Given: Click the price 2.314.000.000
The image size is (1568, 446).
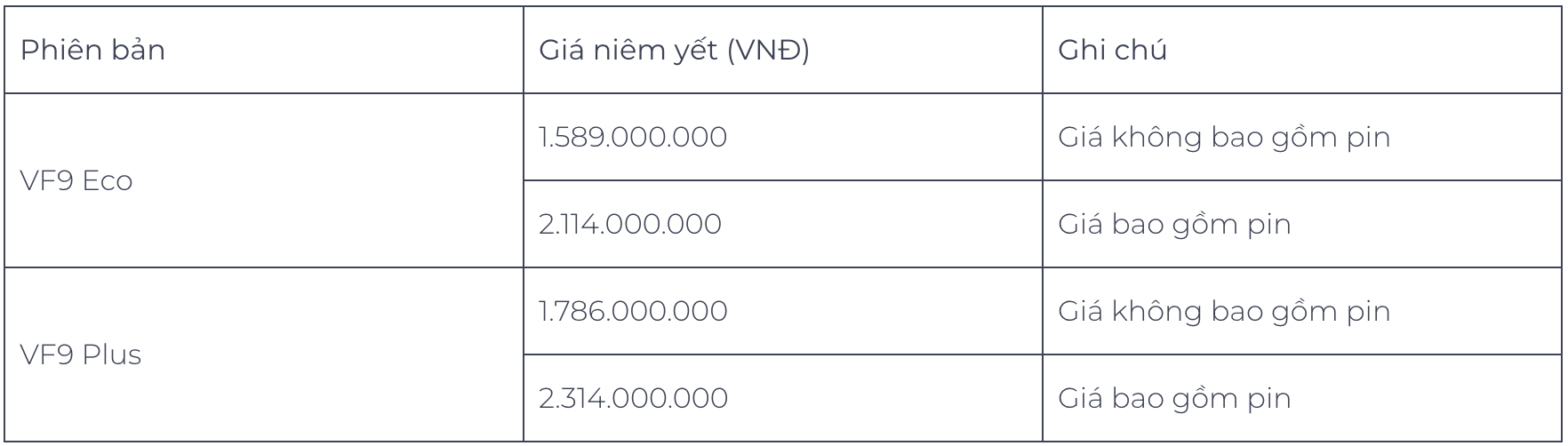Looking at the screenshot, I should click(633, 398).
